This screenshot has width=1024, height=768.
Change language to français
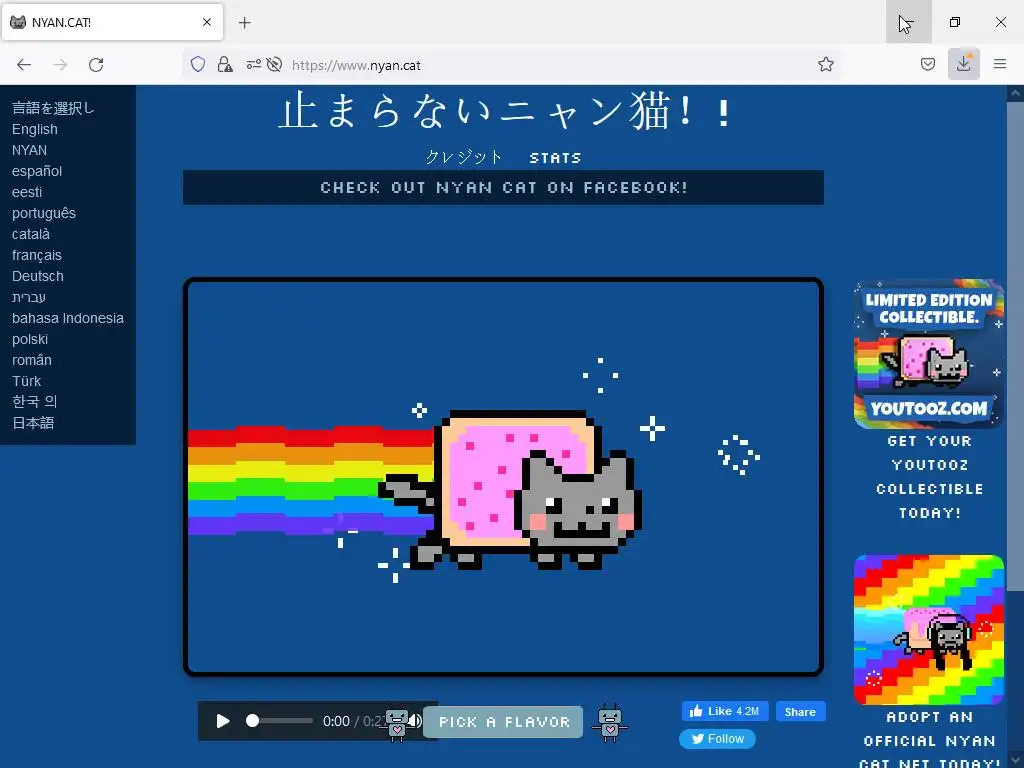pyautogui.click(x=37, y=255)
